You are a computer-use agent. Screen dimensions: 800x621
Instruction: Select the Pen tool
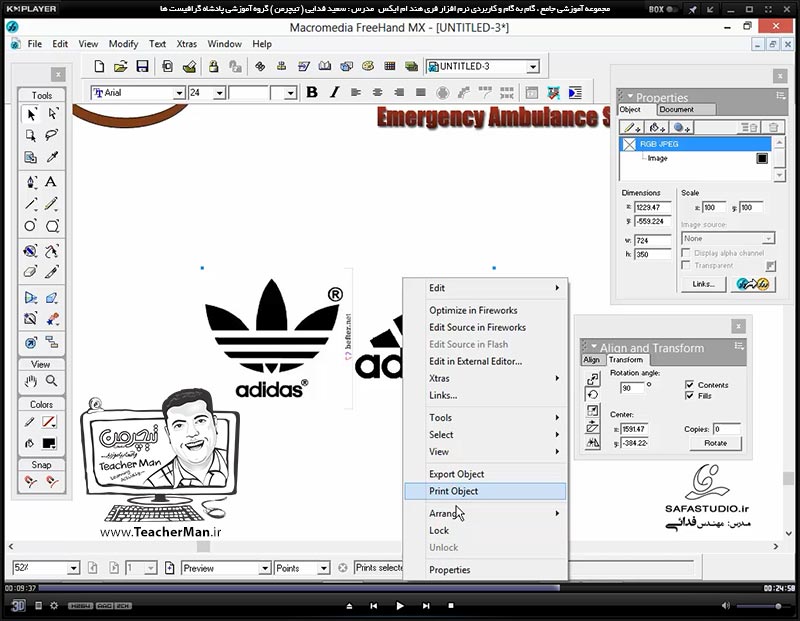pyautogui.click(x=31, y=182)
